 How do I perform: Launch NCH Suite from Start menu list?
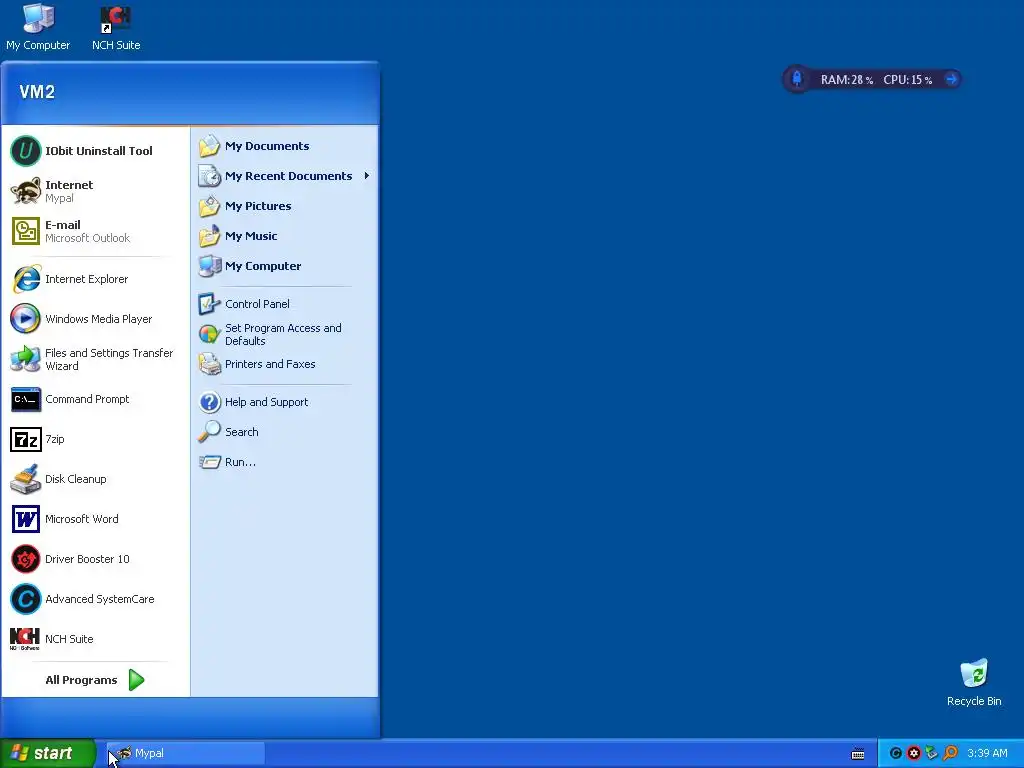pos(95,639)
